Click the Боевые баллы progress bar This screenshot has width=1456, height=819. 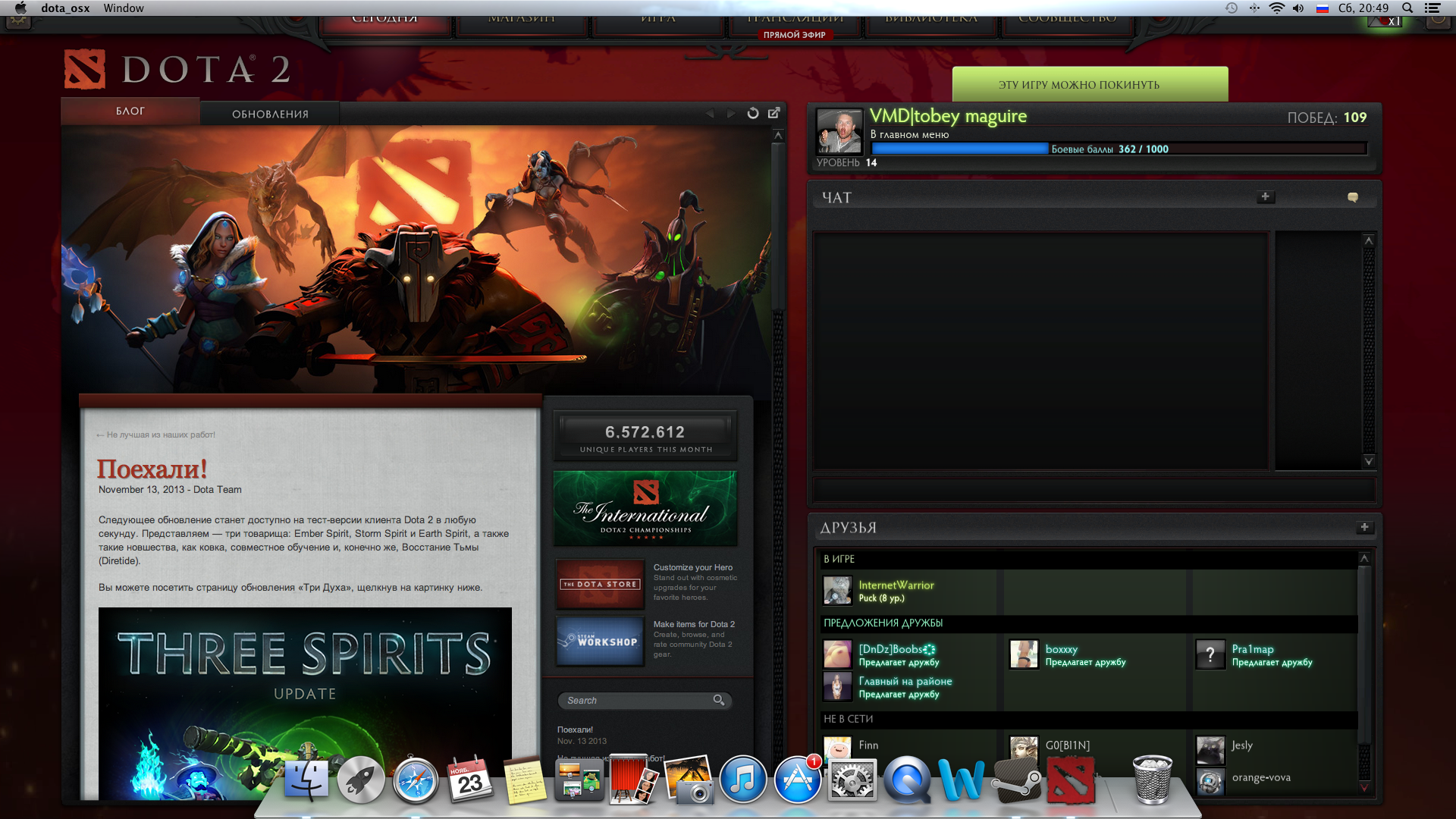pyautogui.click(x=1119, y=149)
